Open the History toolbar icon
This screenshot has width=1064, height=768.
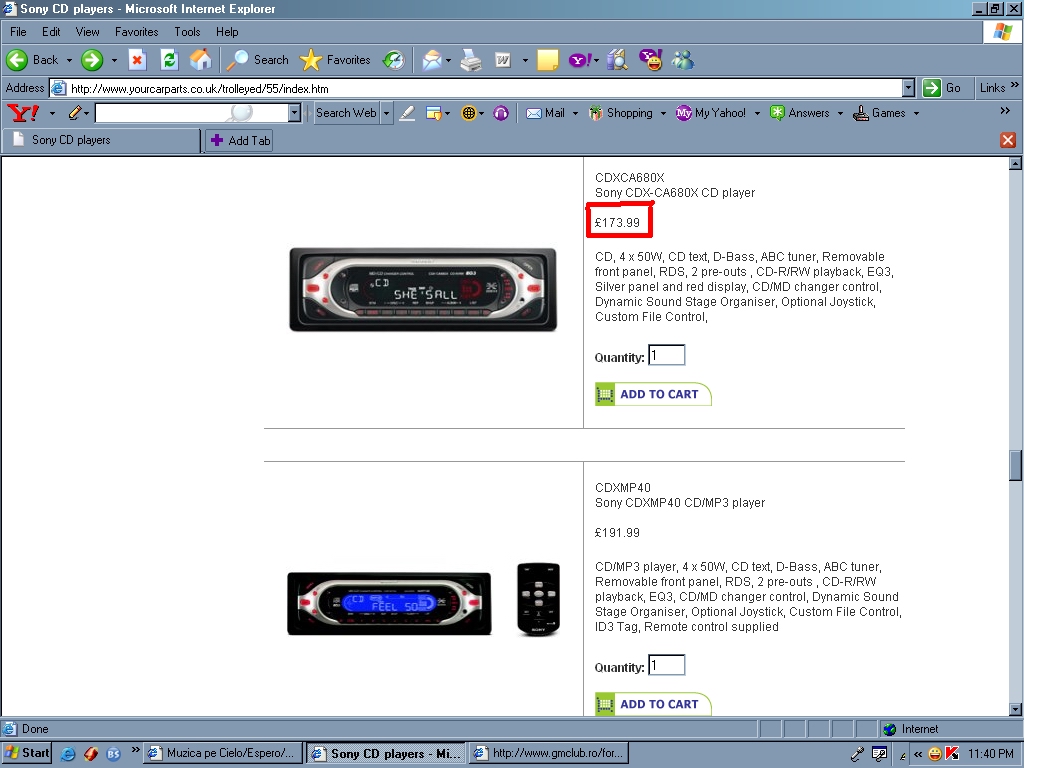[x=394, y=60]
